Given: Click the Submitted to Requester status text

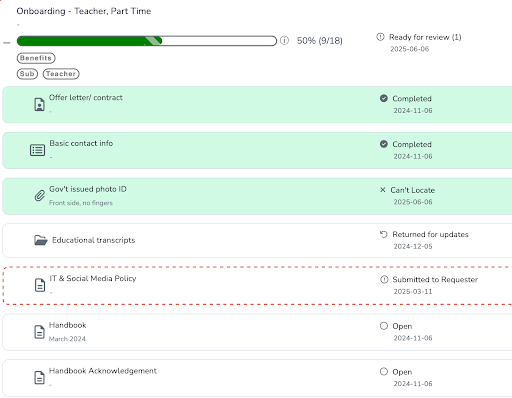Looking at the screenshot, I should (x=435, y=279).
